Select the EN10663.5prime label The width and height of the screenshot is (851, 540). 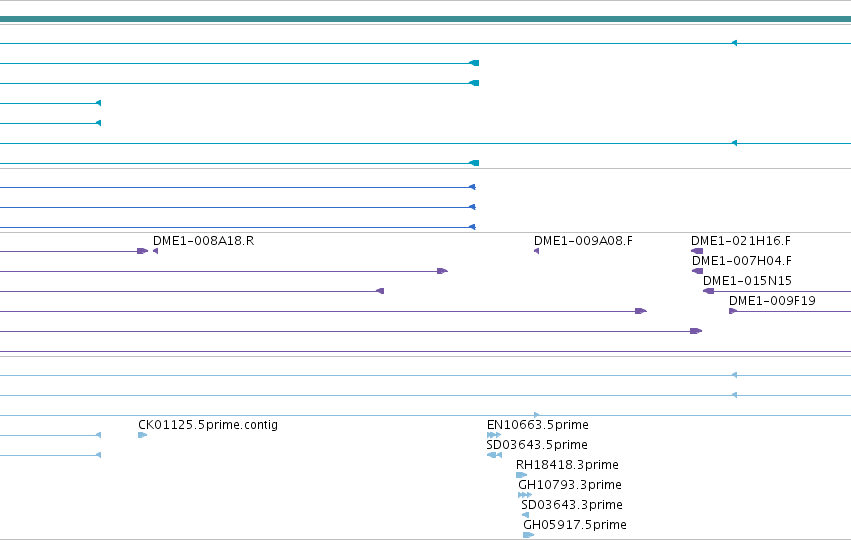pyautogui.click(x=538, y=424)
